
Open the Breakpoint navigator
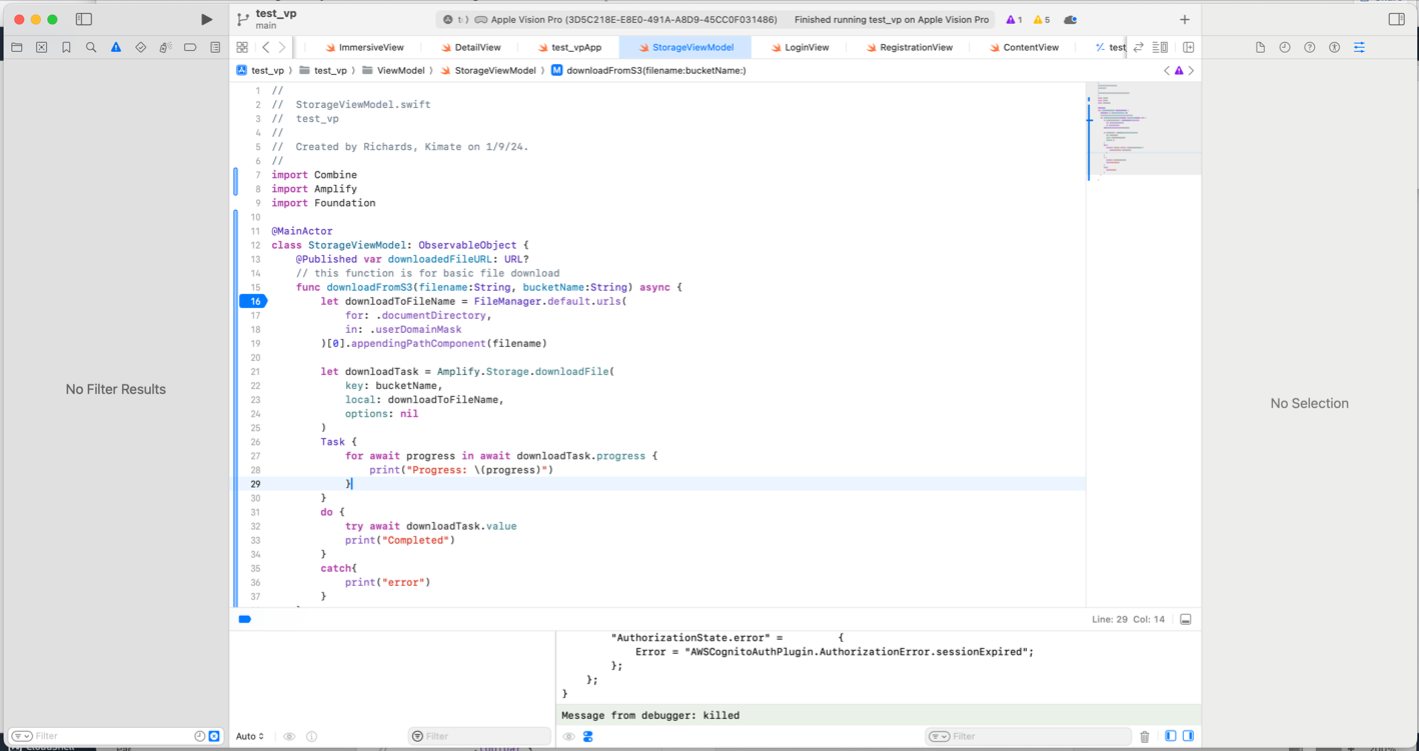point(189,46)
